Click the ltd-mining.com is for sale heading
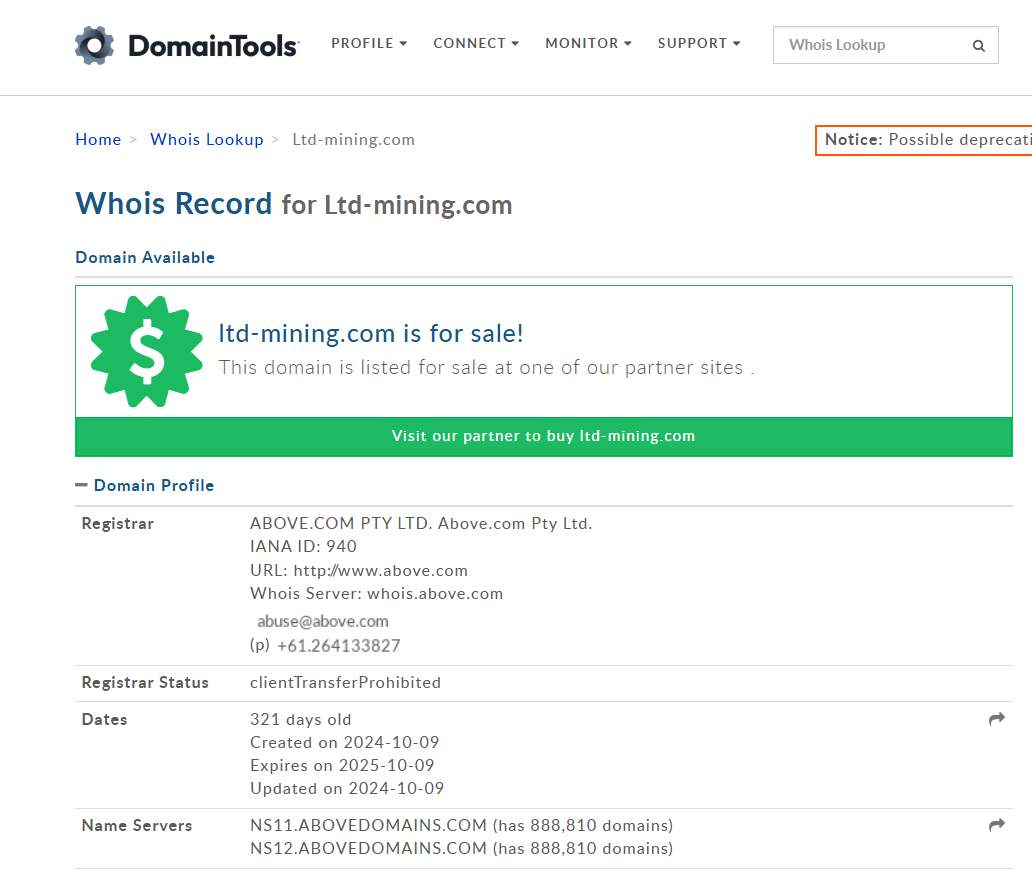 pyautogui.click(x=371, y=333)
